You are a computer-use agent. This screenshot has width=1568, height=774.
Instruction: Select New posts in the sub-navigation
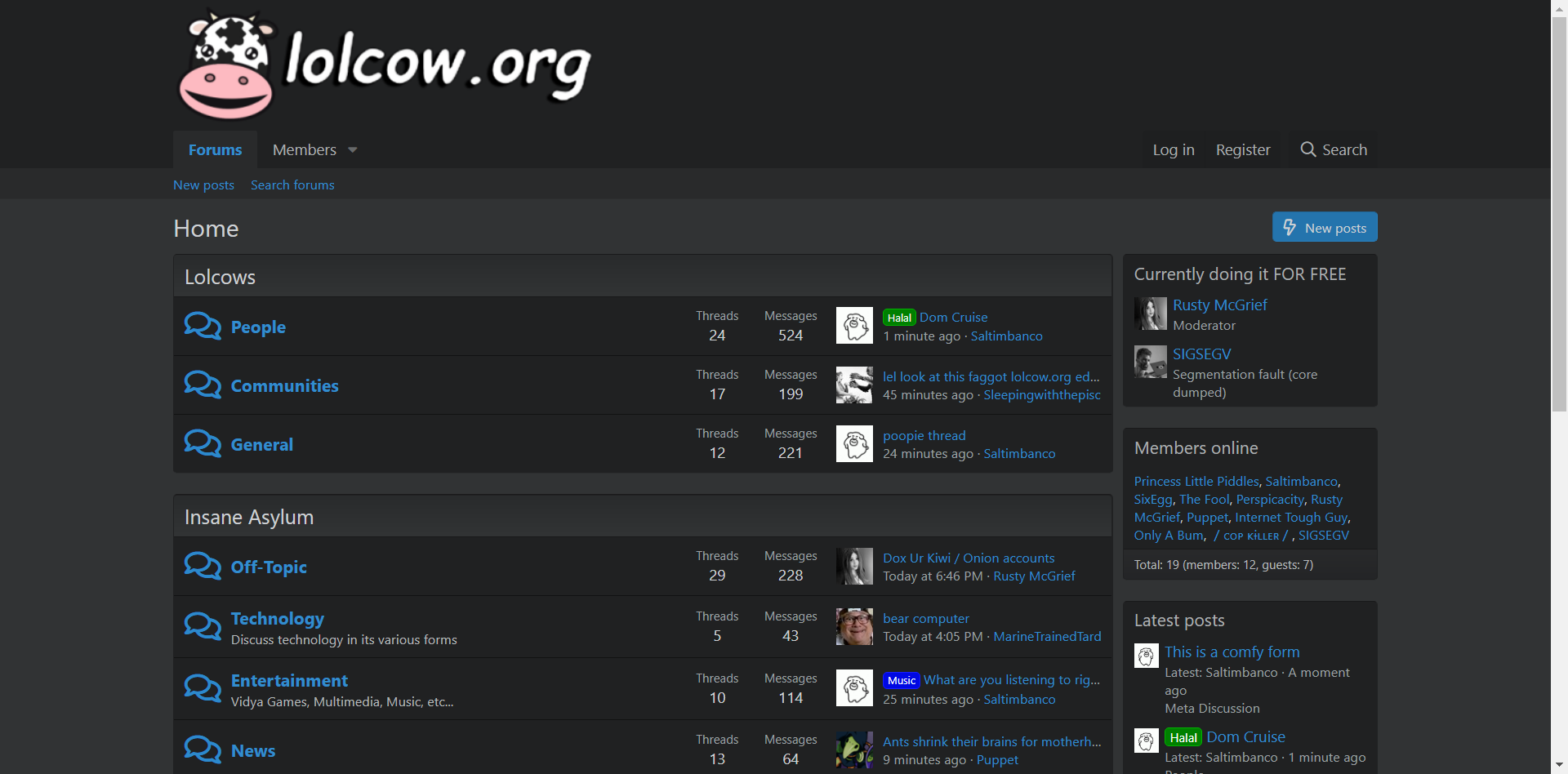point(203,185)
